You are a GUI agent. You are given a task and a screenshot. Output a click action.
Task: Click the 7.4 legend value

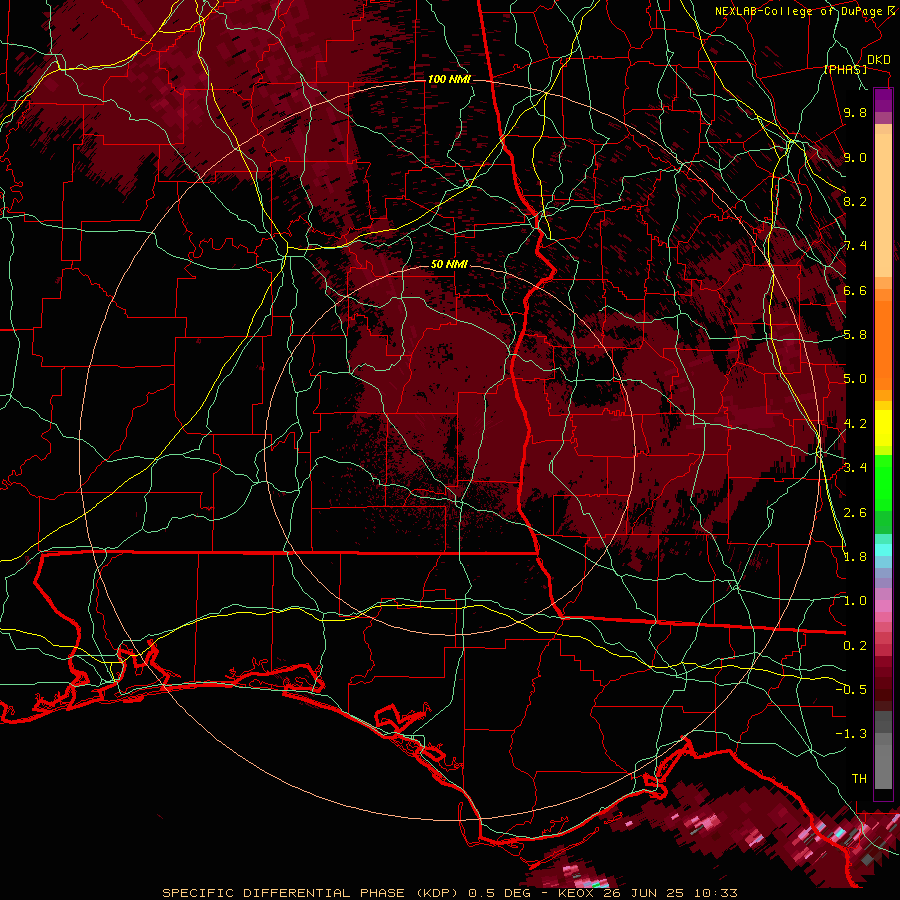(x=855, y=246)
